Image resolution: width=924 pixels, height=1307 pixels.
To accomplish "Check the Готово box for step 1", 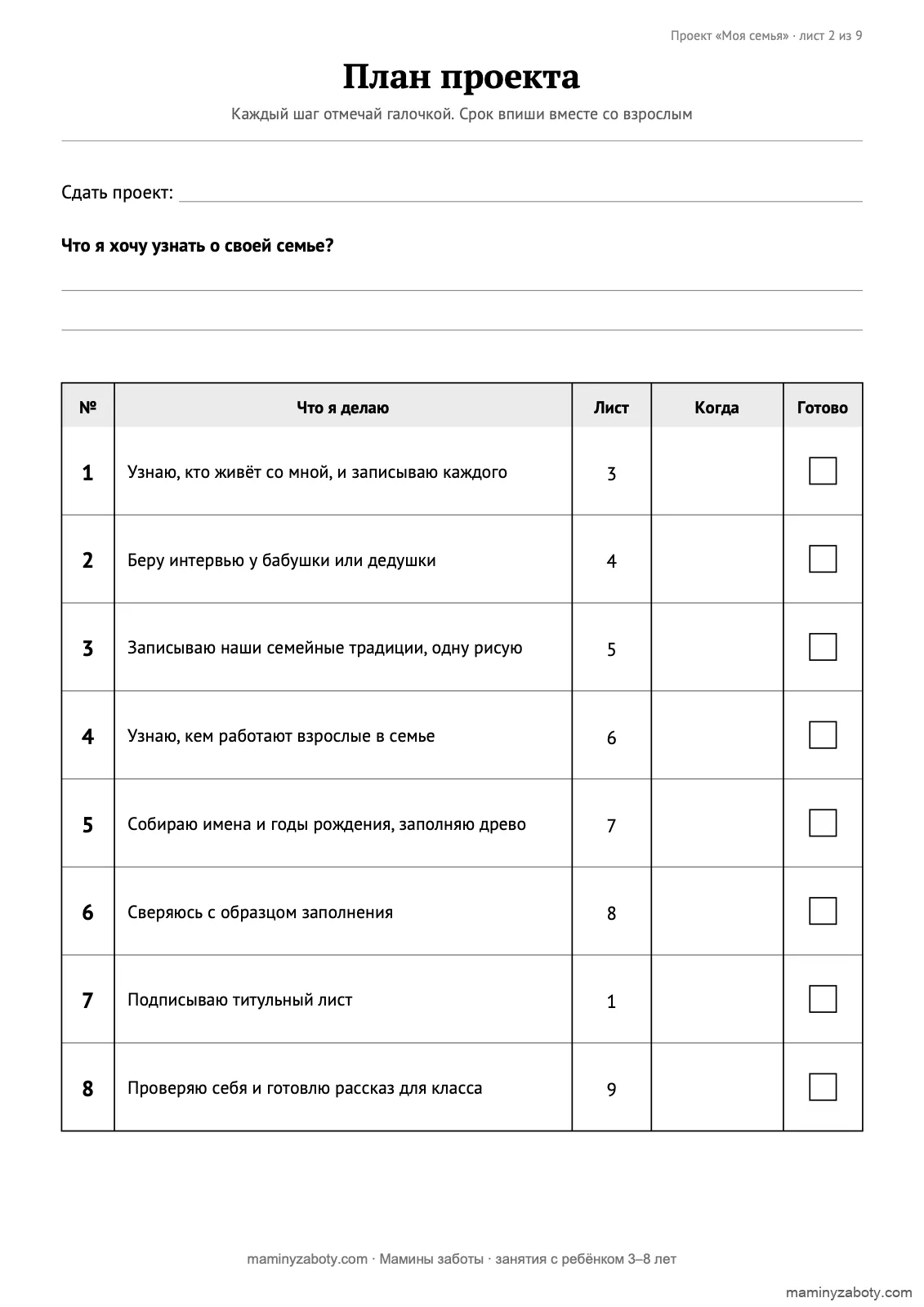I will coord(823,471).
